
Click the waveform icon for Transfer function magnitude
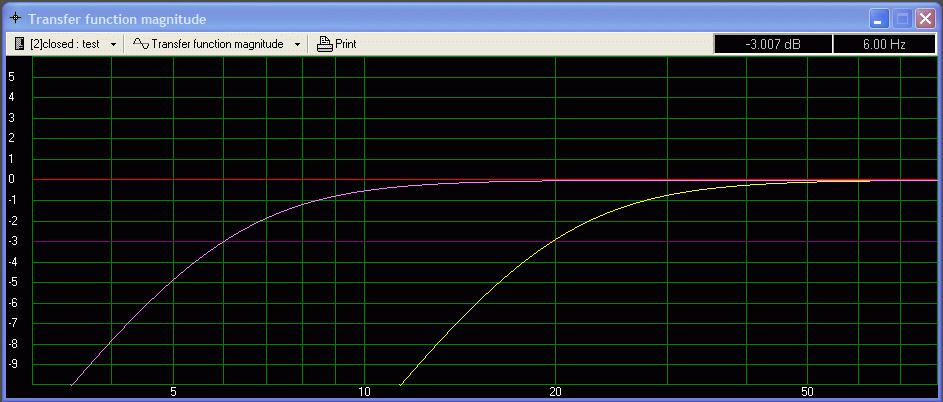tap(140, 43)
